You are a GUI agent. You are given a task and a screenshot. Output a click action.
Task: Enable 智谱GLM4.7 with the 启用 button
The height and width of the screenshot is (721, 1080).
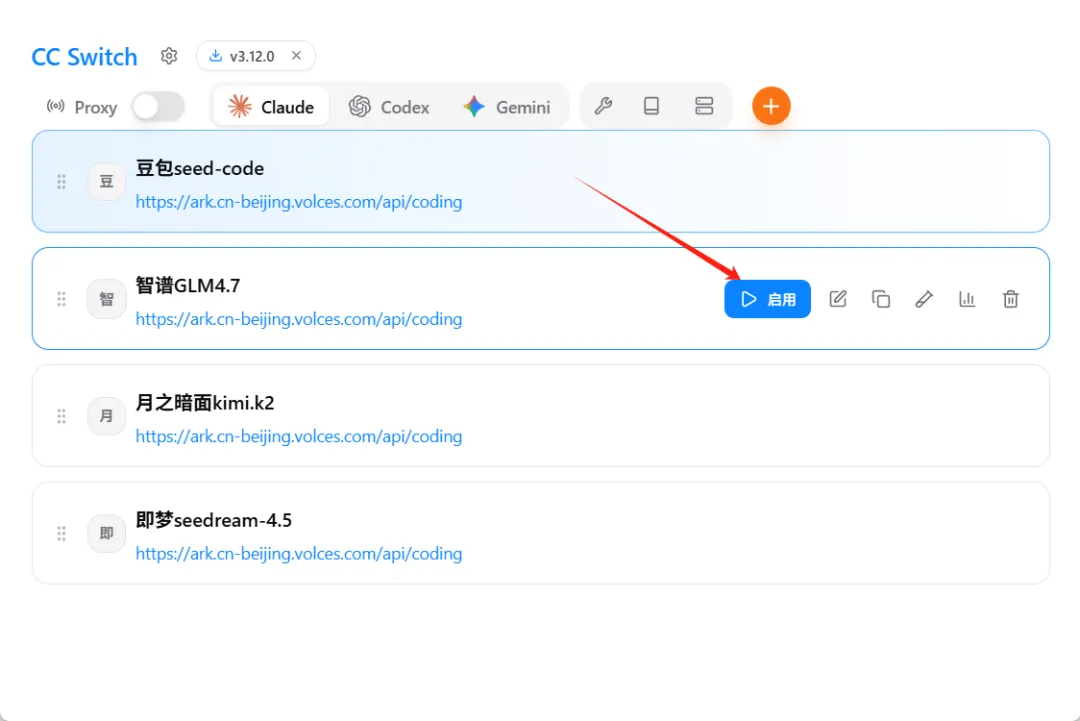tap(767, 299)
